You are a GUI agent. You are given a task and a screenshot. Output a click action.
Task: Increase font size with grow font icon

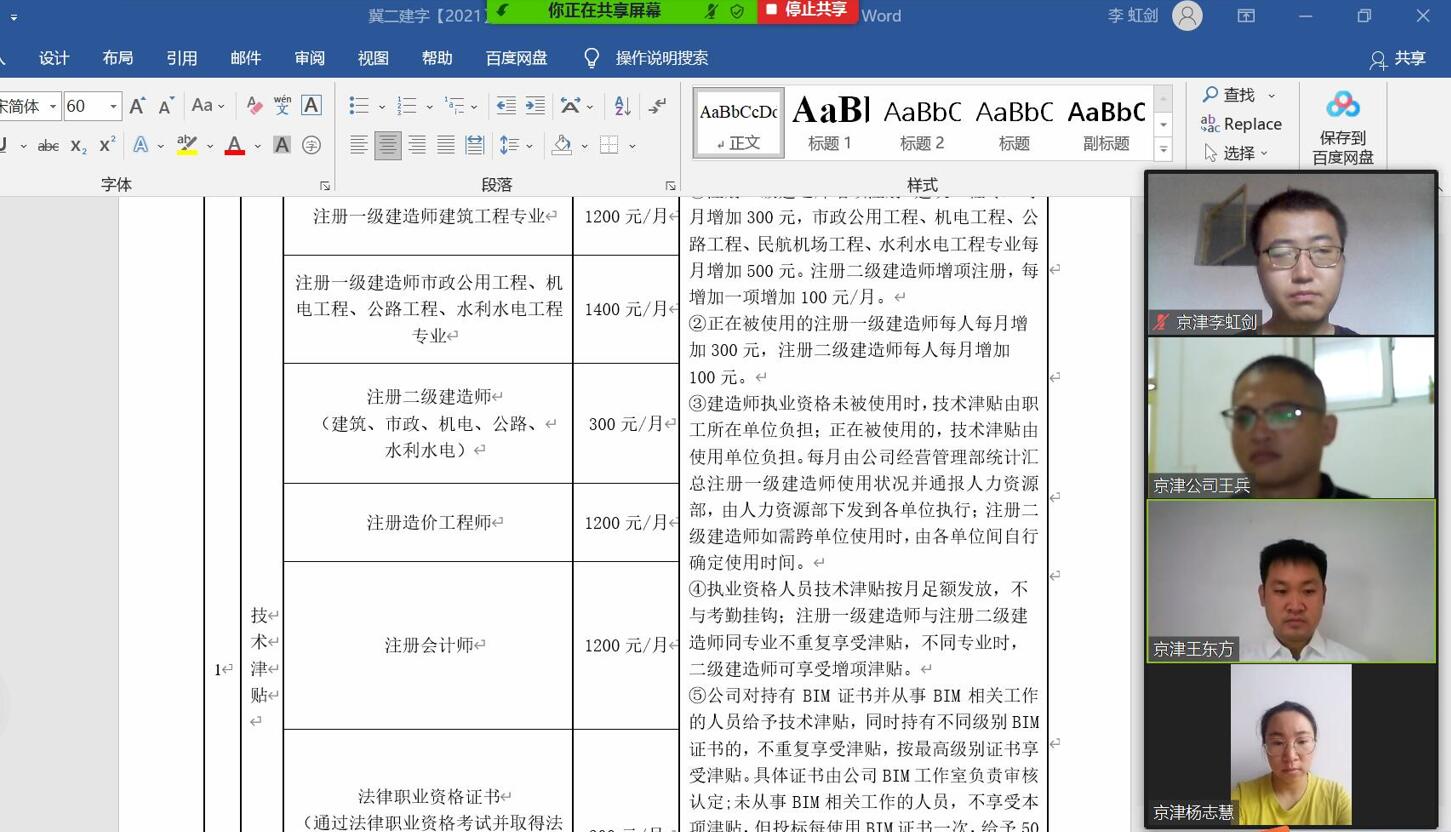[138, 106]
